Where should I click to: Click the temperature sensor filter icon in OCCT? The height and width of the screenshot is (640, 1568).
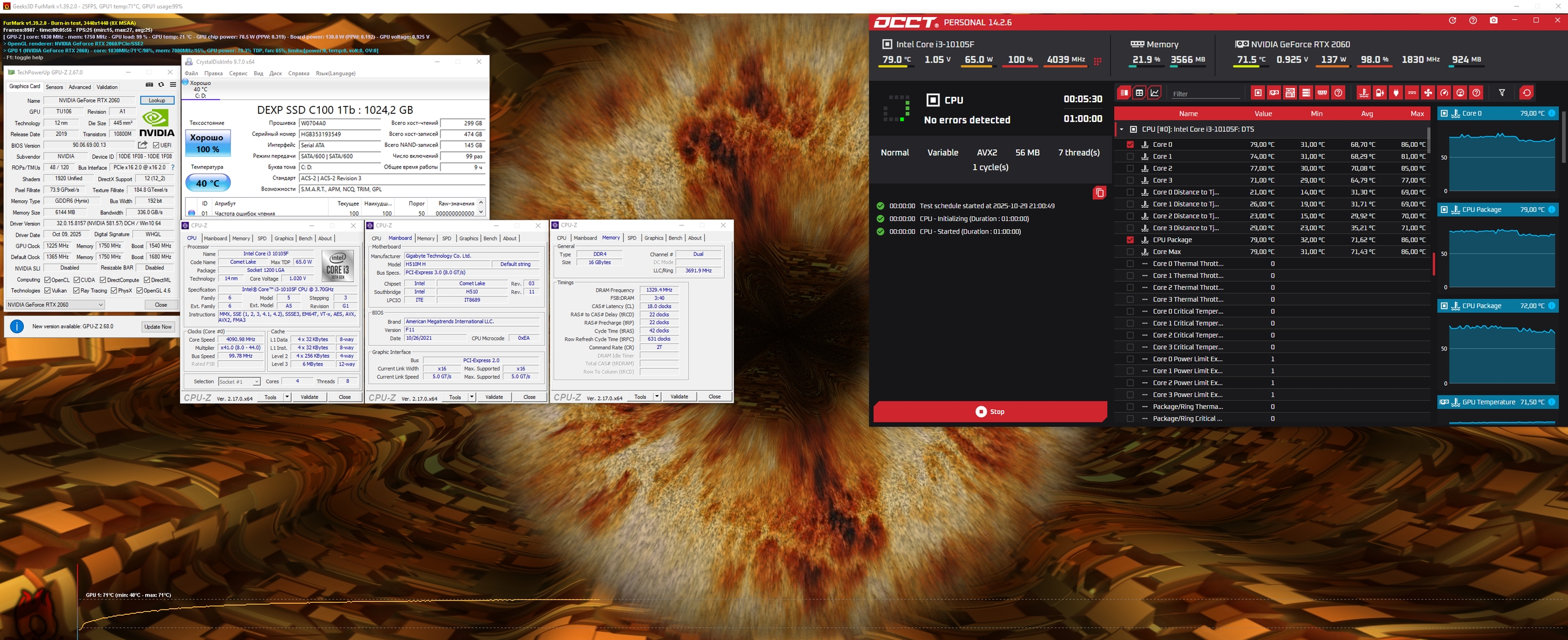point(1364,93)
